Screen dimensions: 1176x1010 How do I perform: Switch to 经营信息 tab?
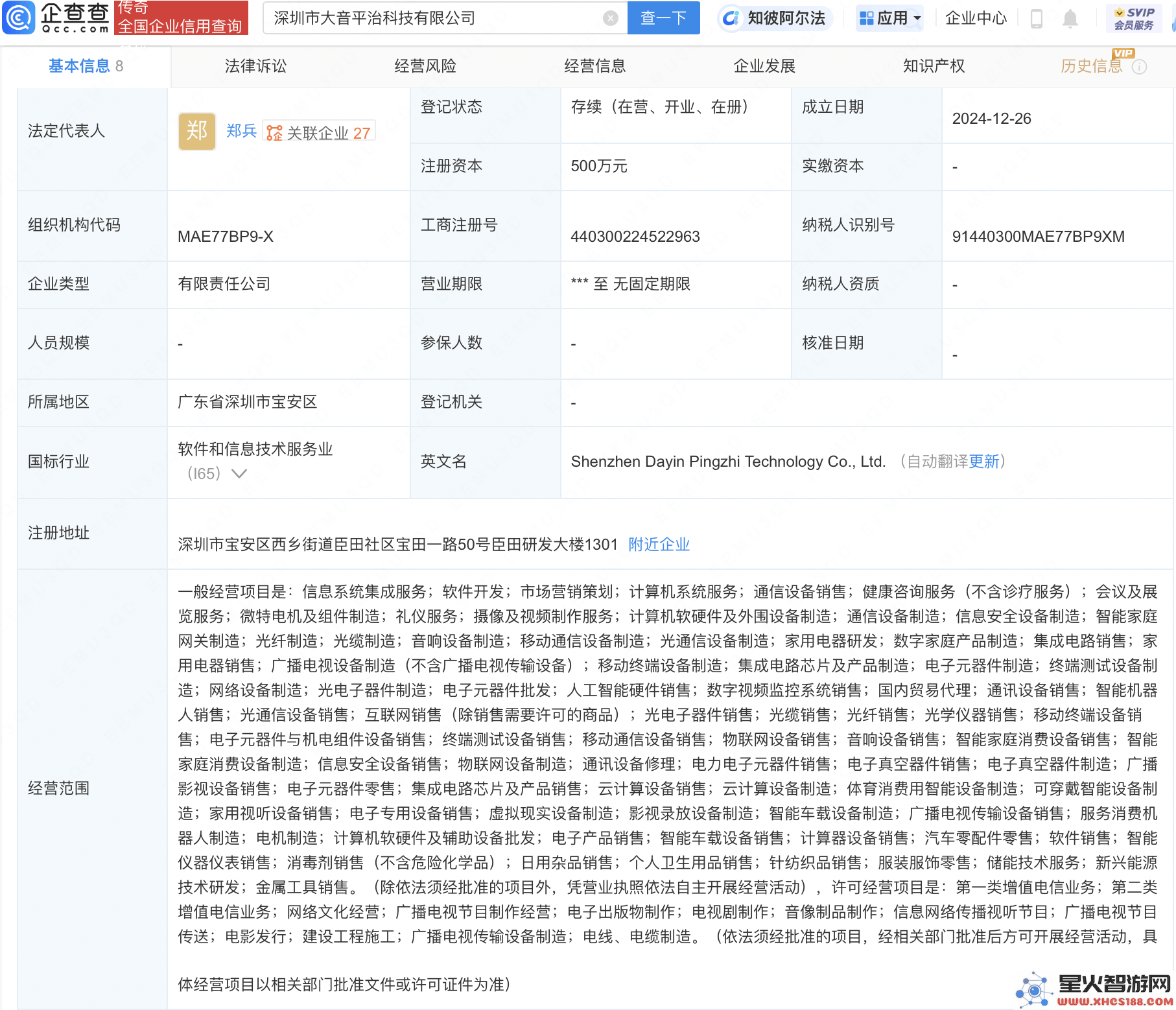click(595, 66)
